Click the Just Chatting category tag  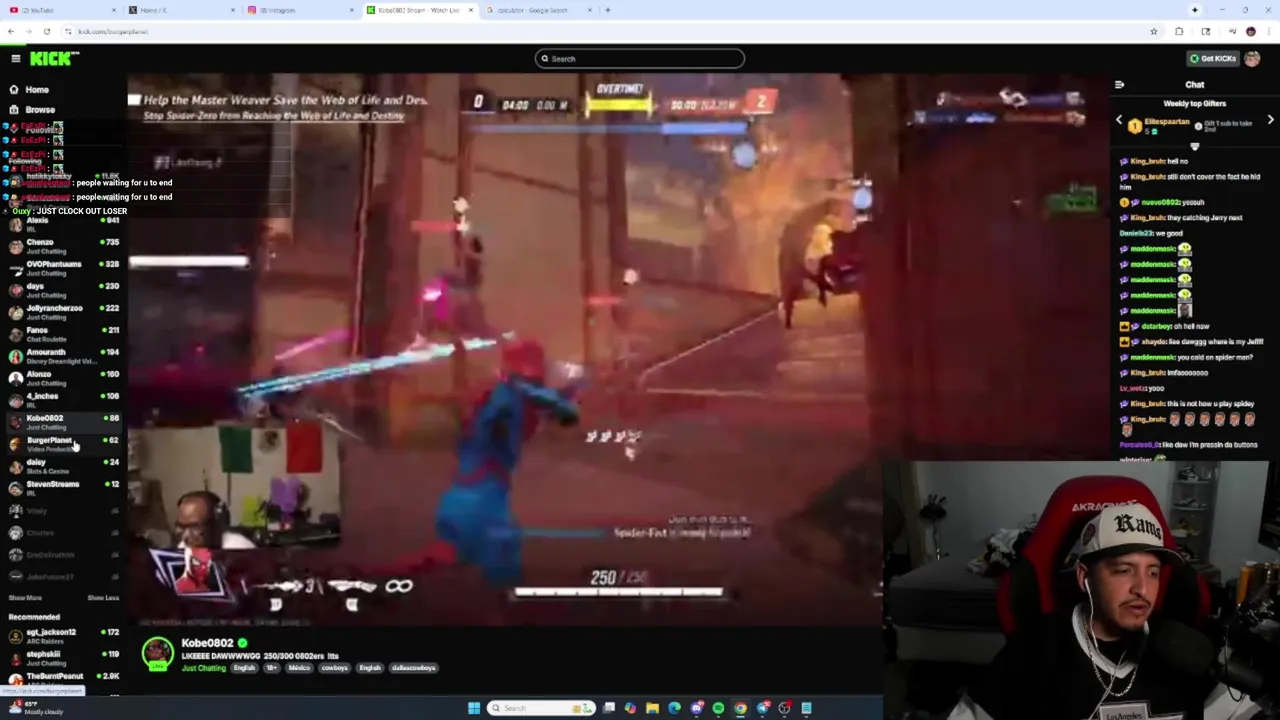(203, 668)
